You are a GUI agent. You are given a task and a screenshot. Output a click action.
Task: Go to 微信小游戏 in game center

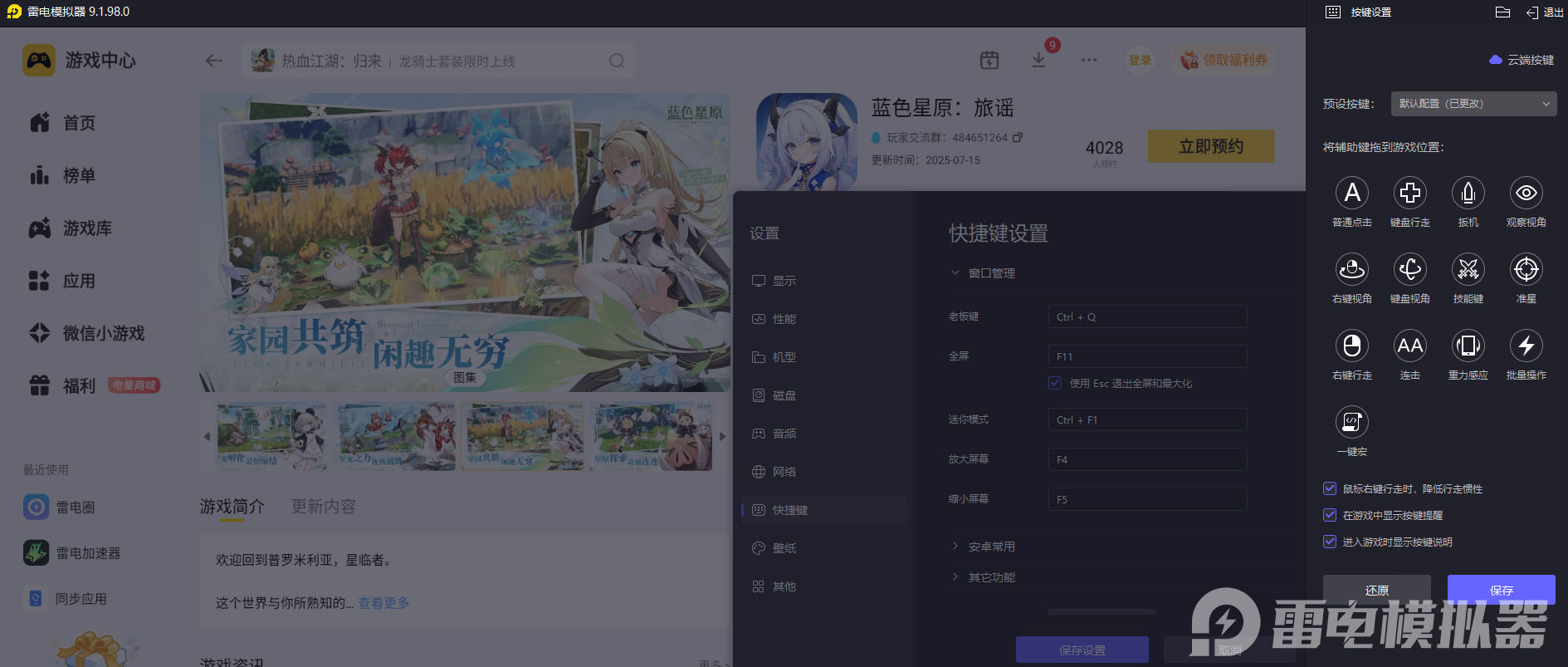pyautogui.click(x=86, y=333)
